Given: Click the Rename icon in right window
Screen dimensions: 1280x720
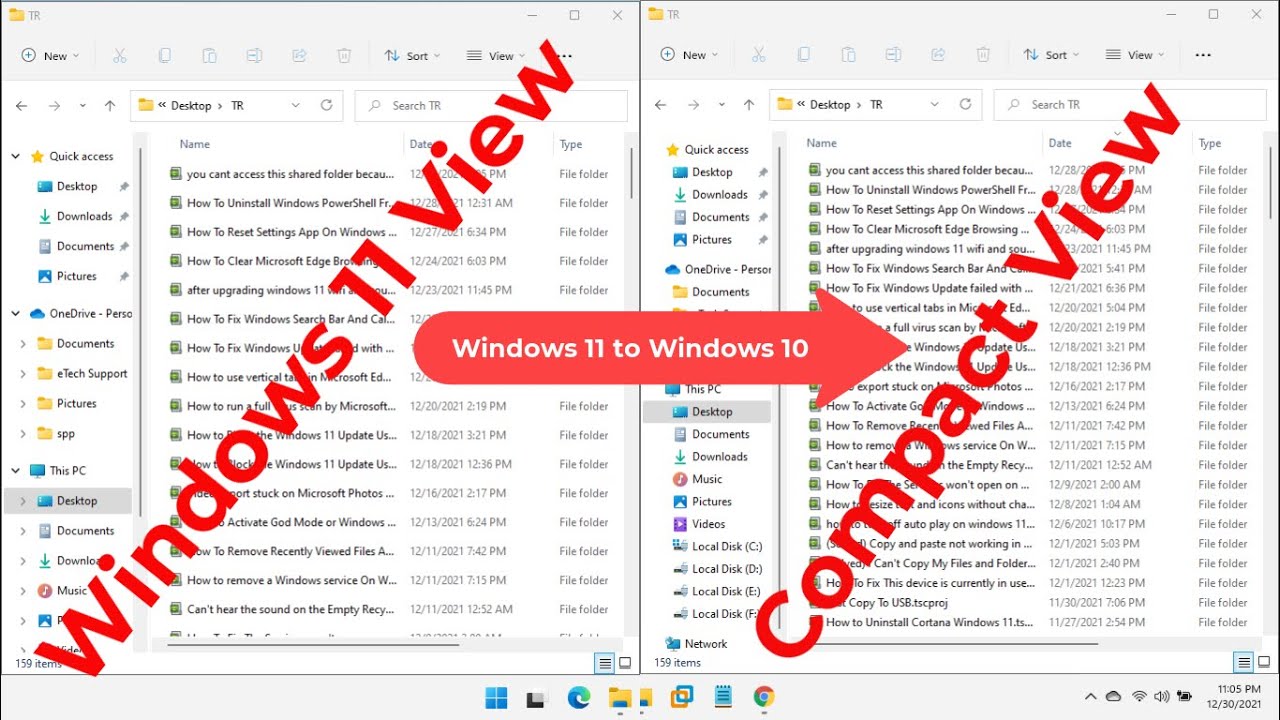Looking at the screenshot, I should [893, 55].
